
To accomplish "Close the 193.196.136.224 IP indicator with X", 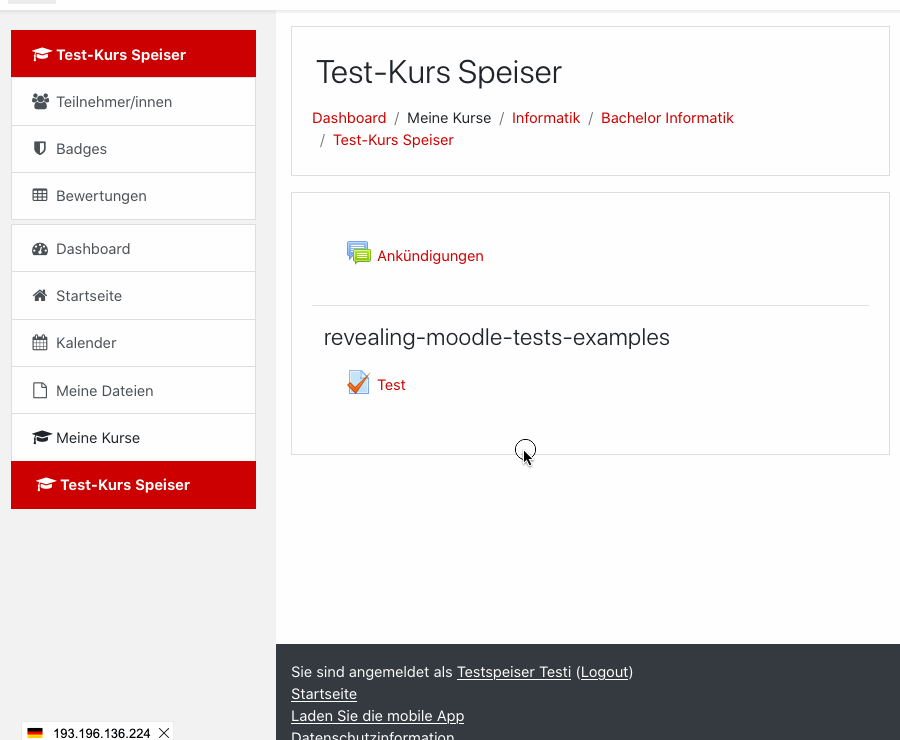I will click(164, 733).
